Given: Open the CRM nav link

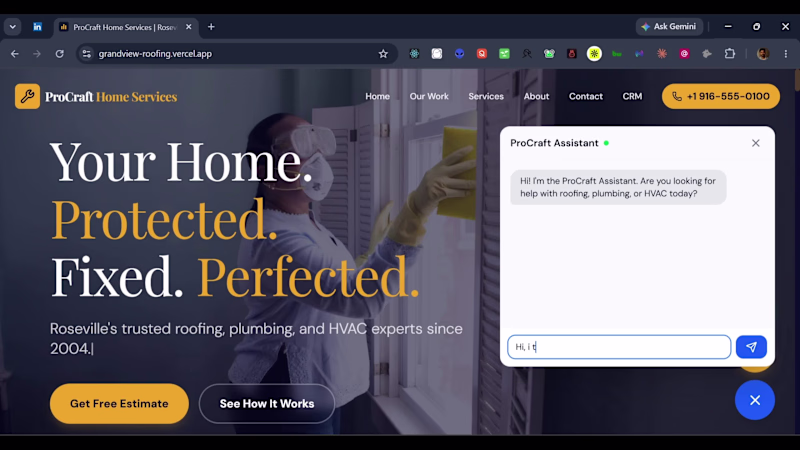Looking at the screenshot, I should (x=632, y=96).
